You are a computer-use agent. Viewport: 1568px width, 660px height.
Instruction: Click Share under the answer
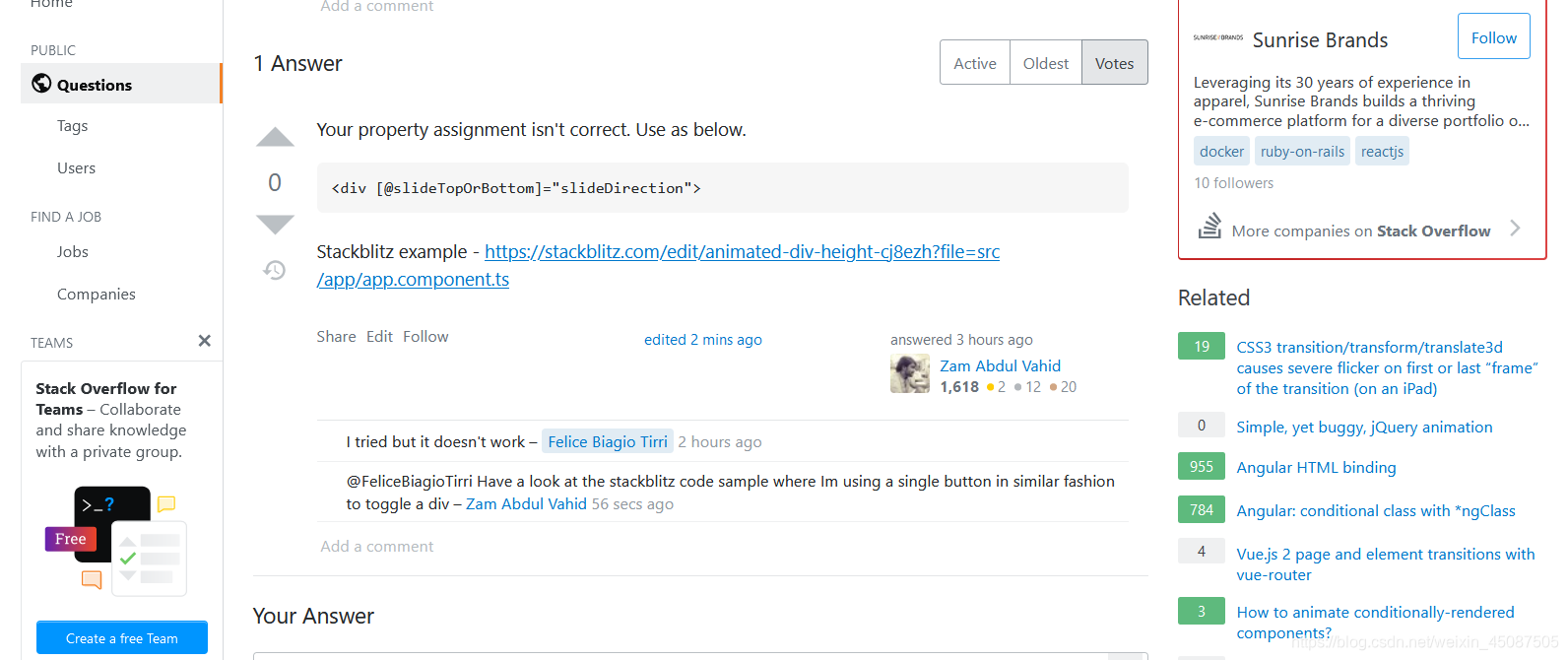[x=336, y=337]
